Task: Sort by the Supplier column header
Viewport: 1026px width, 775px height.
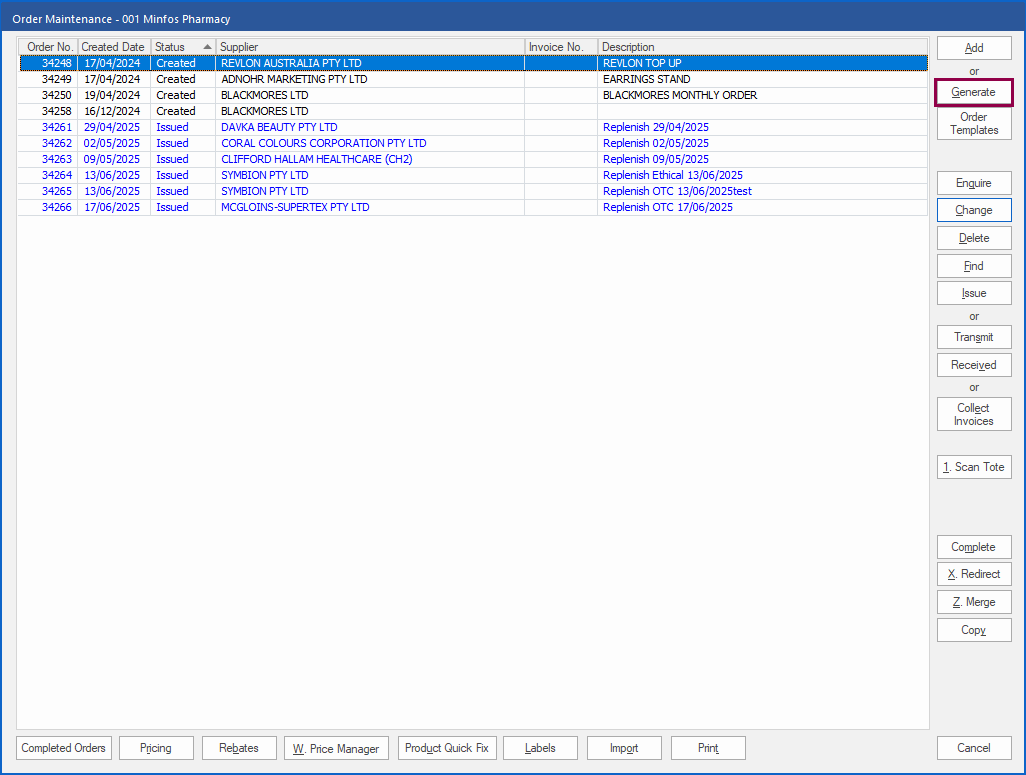Action: (370, 47)
